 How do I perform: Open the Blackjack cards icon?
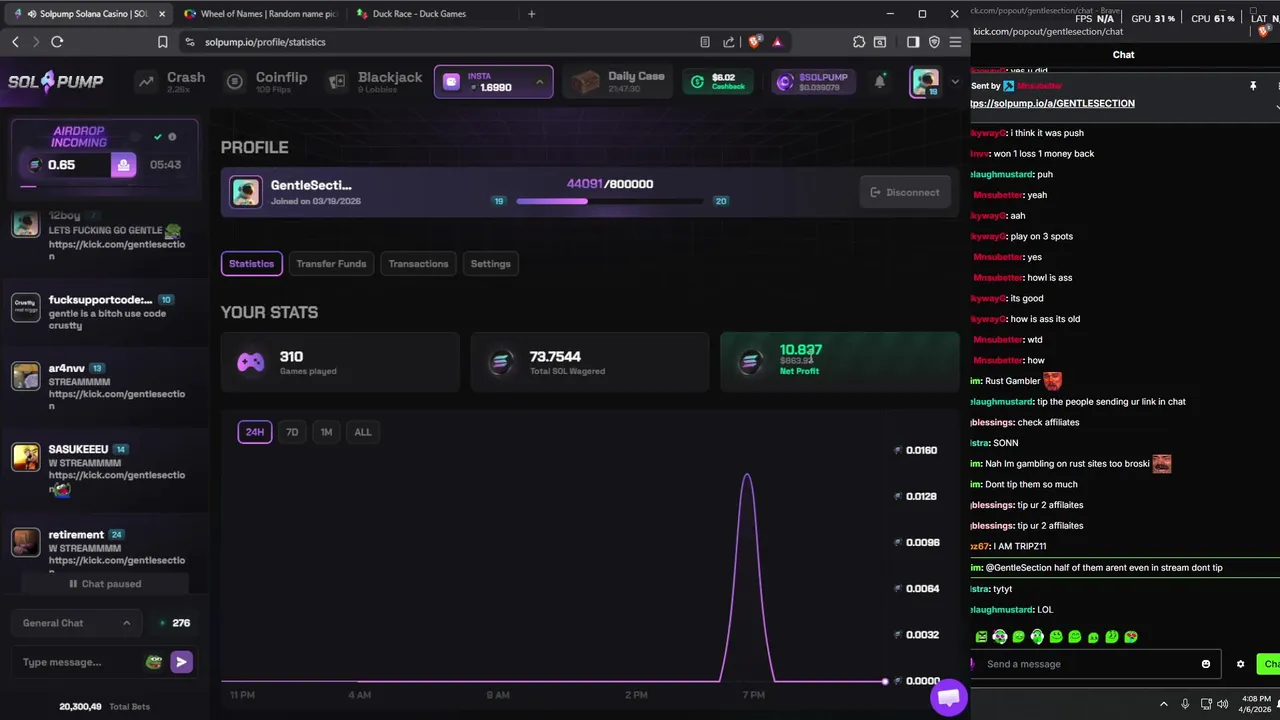point(337,82)
